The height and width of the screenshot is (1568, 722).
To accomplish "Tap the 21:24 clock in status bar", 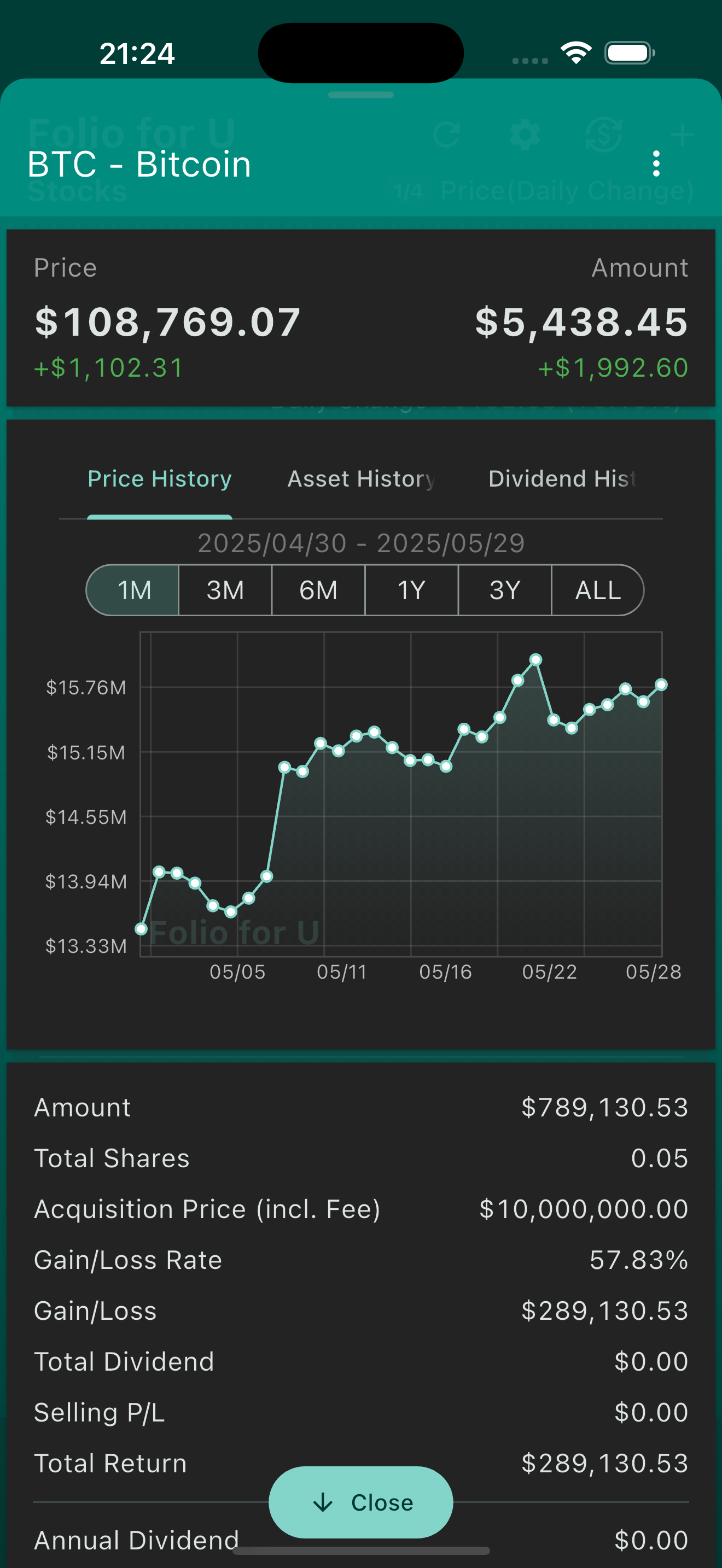I will [x=137, y=54].
